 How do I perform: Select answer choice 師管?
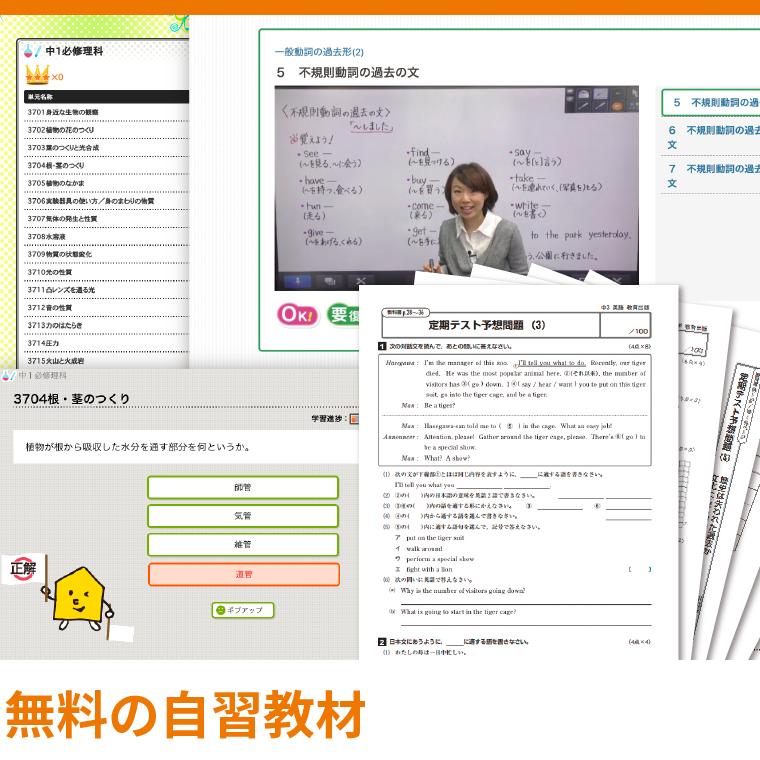click(x=243, y=488)
